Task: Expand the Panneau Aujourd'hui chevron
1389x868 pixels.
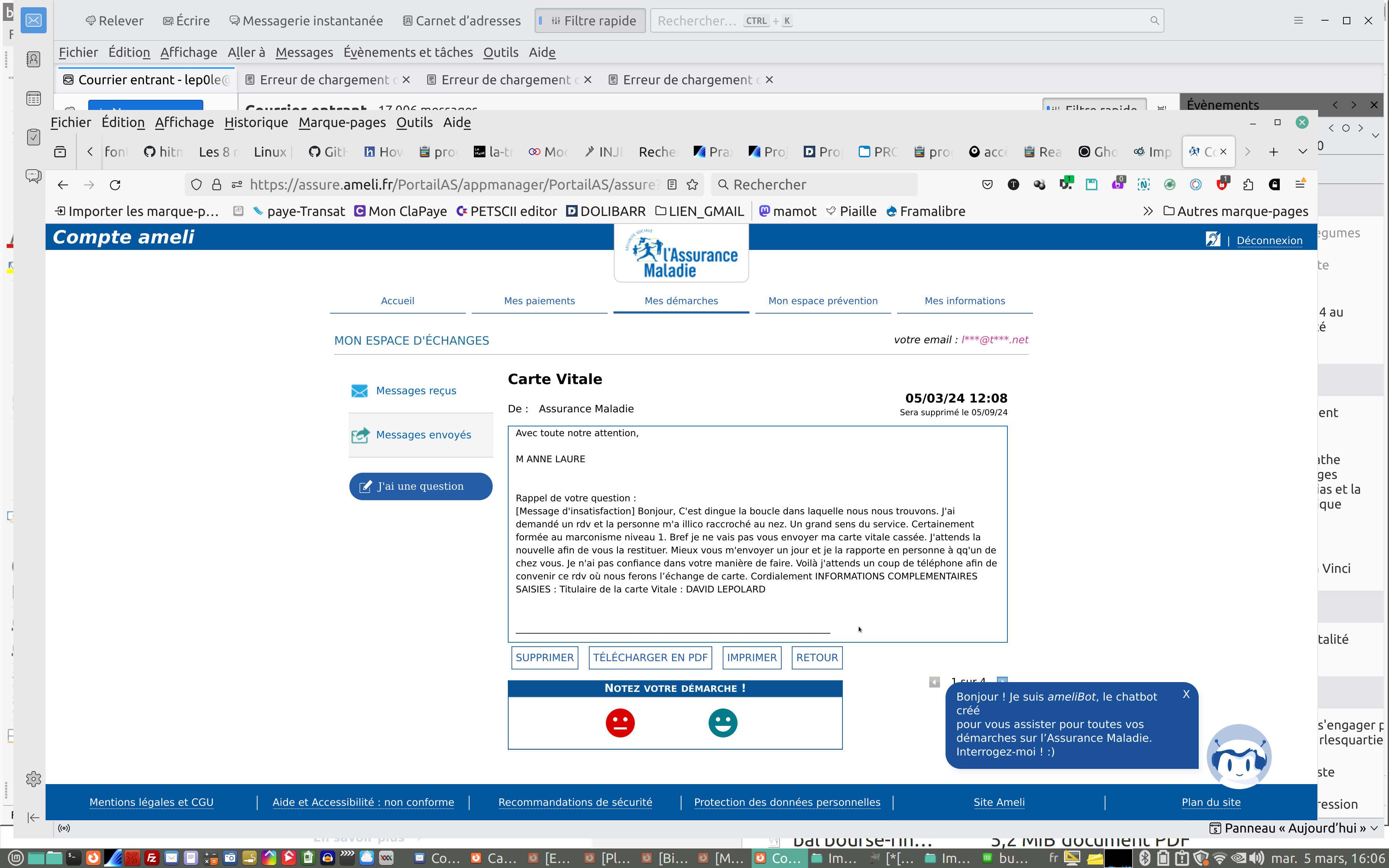Action: (1374, 828)
